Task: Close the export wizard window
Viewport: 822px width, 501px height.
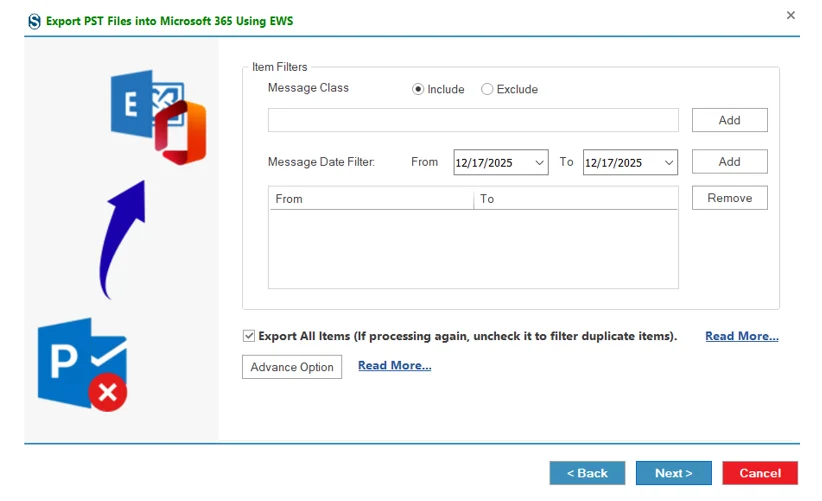Action: (791, 15)
